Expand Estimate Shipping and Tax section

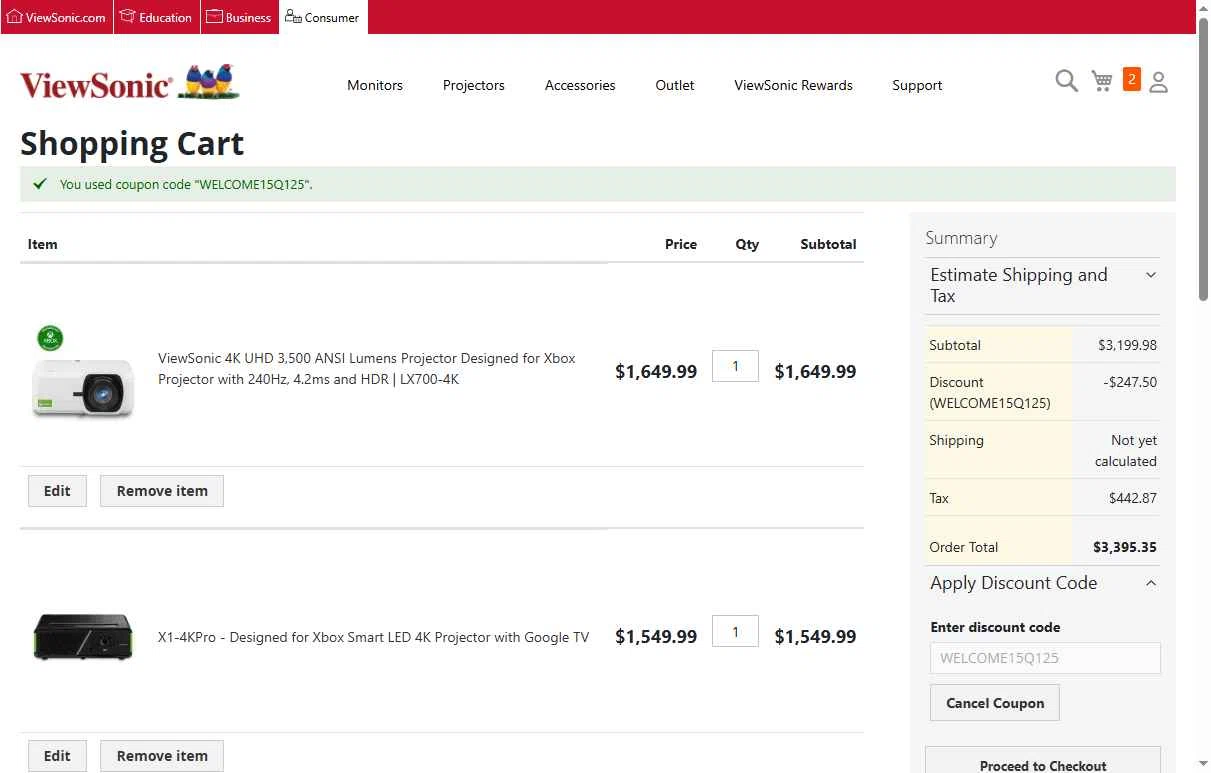pos(1042,285)
